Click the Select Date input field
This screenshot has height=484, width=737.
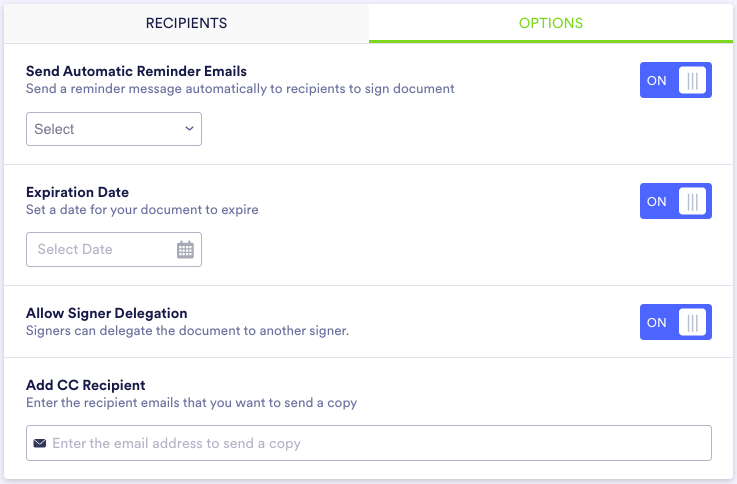click(x=100, y=250)
